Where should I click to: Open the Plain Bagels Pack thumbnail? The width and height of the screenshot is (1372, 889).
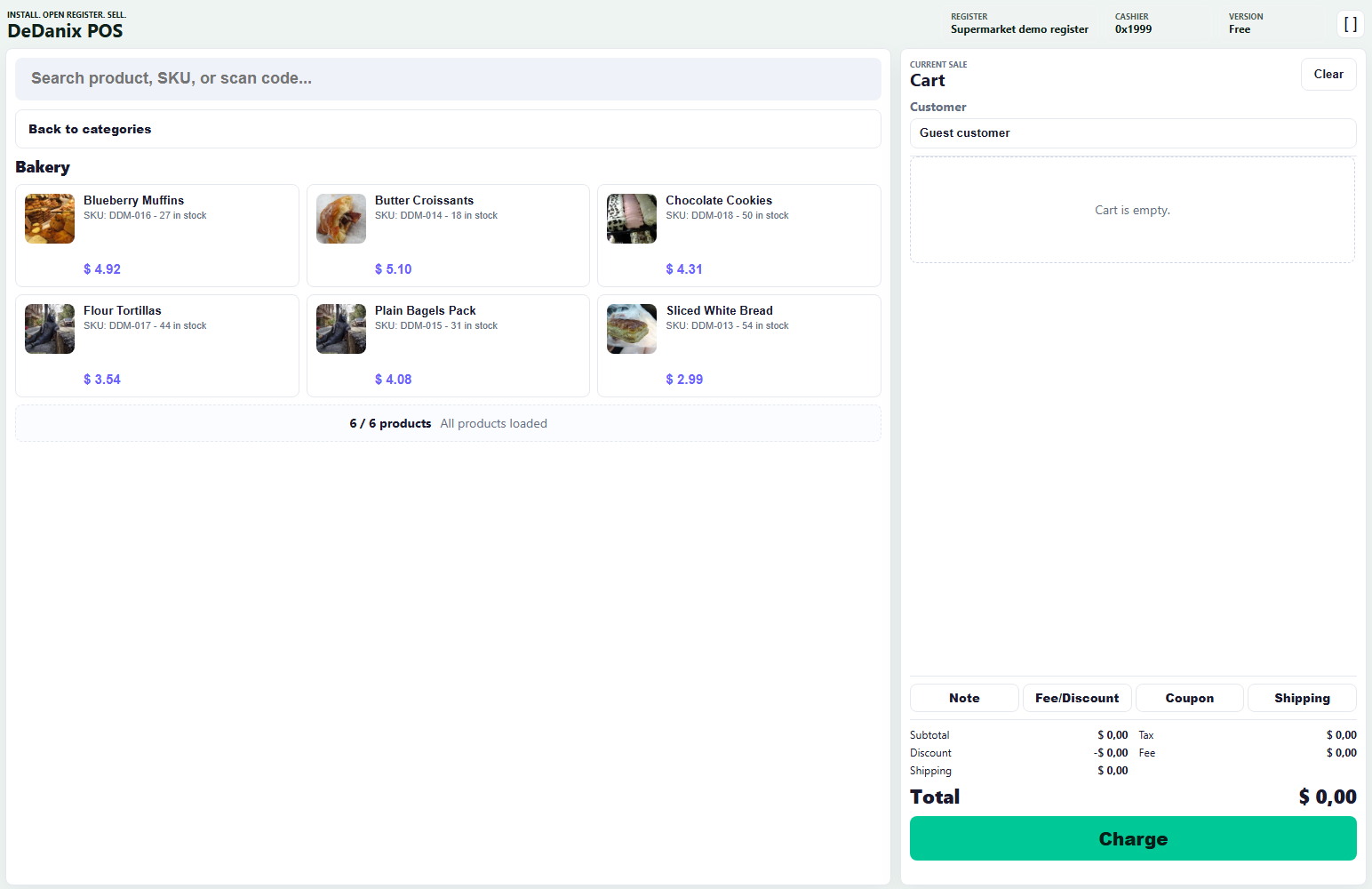point(341,329)
